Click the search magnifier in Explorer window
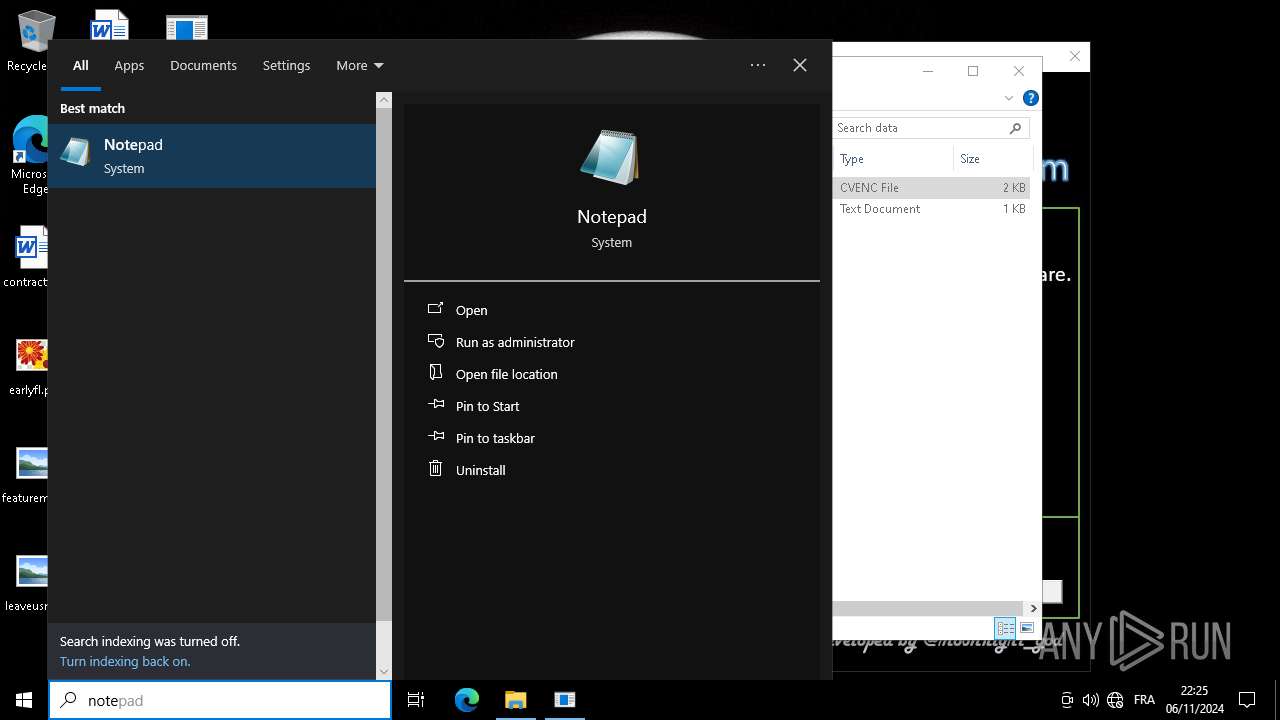The width and height of the screenshot is (1280, 720). [x=1015, y=128]
